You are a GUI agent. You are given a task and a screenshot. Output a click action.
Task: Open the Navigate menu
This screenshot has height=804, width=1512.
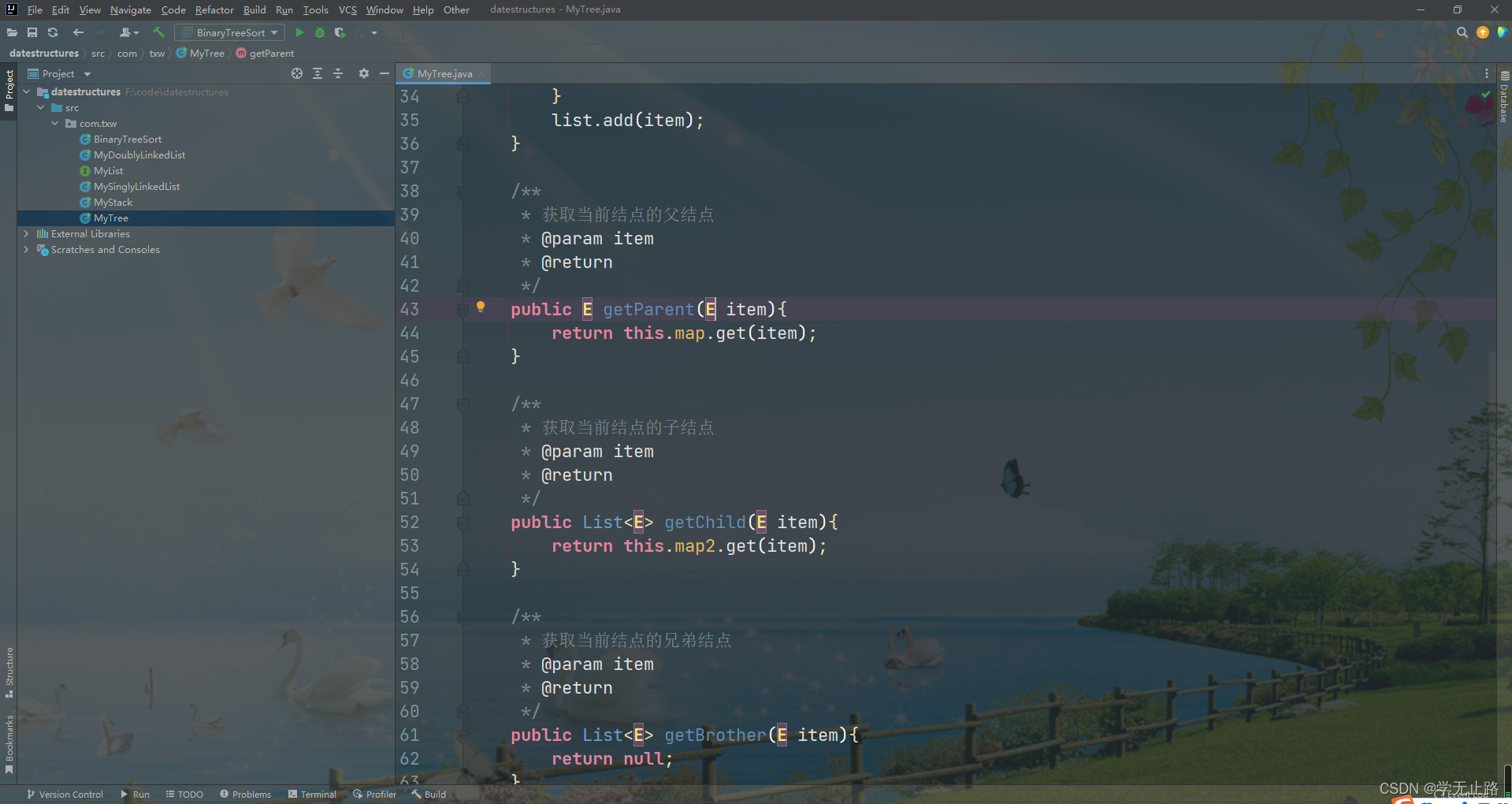point(130,9)
